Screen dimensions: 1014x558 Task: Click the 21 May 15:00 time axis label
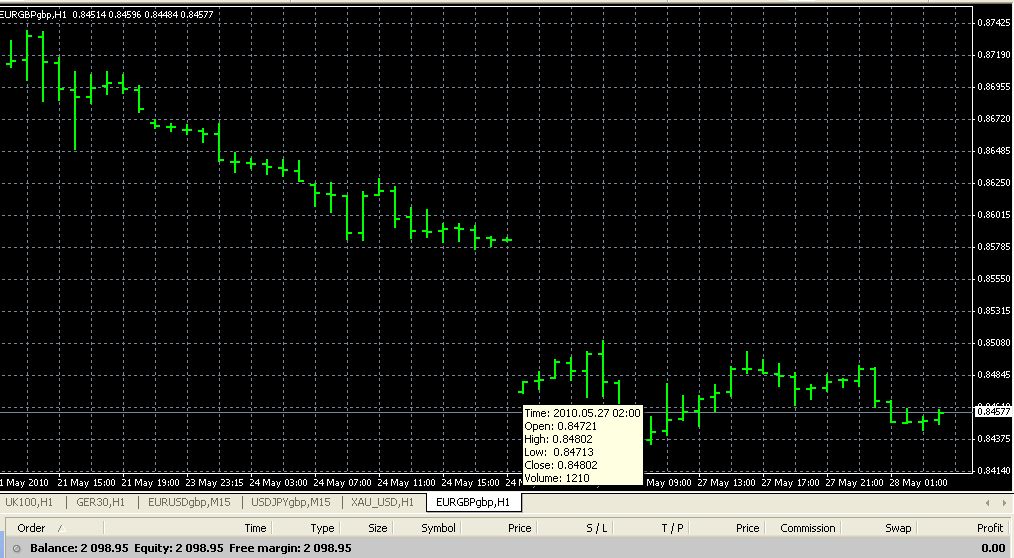coord(86,482)
